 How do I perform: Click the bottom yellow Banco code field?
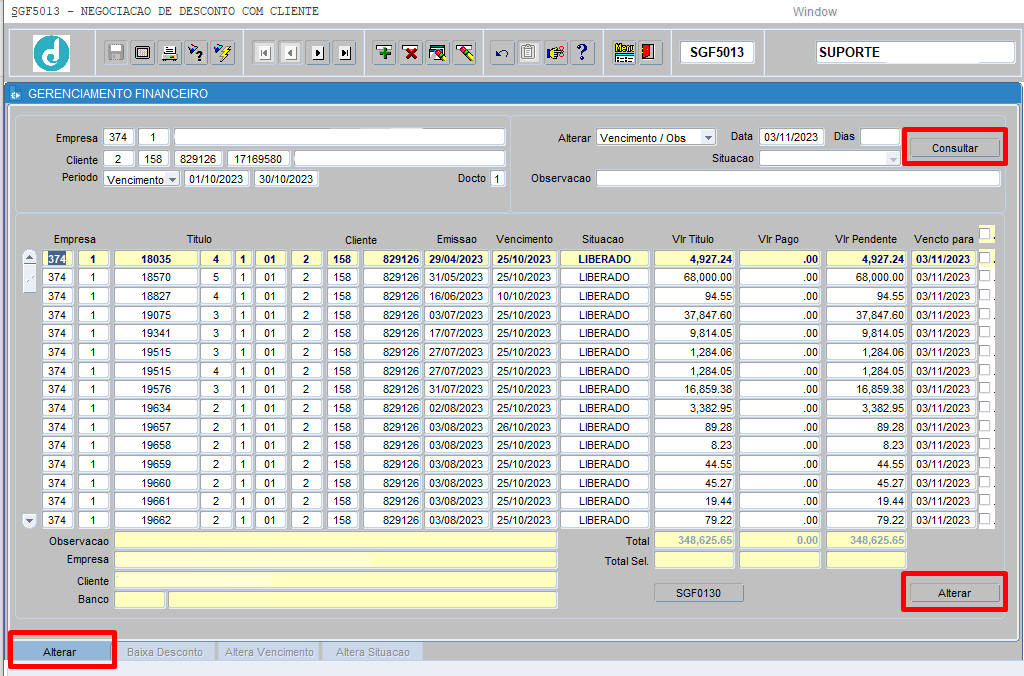[140, 600]
